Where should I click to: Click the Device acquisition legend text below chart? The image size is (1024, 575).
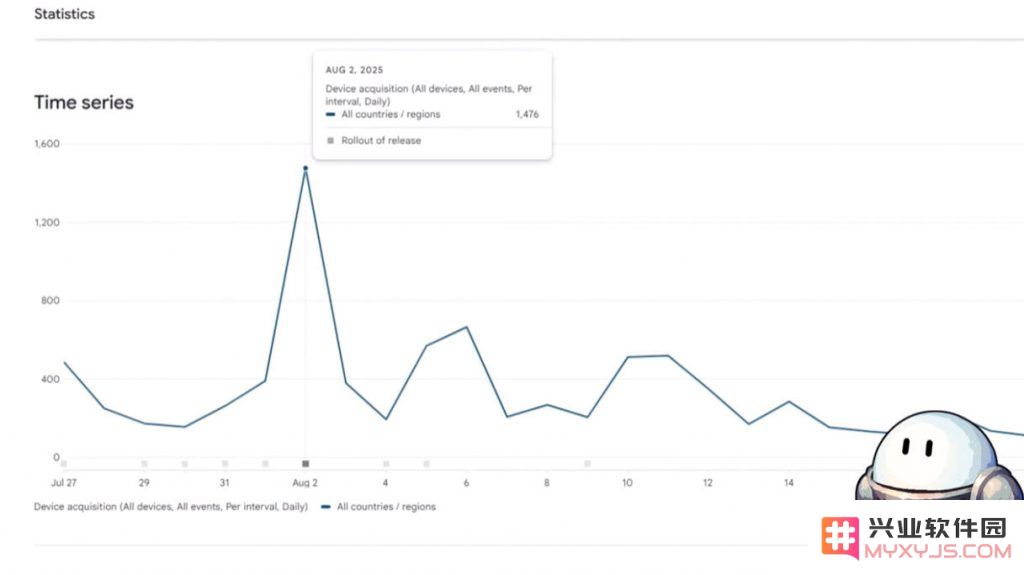(x=170, y=507)
